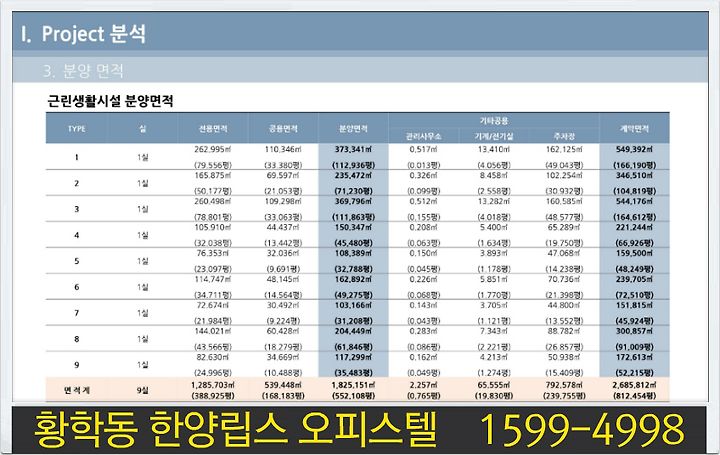
Task: Select the cell '110.346㎡'
Action: point(283,149)
